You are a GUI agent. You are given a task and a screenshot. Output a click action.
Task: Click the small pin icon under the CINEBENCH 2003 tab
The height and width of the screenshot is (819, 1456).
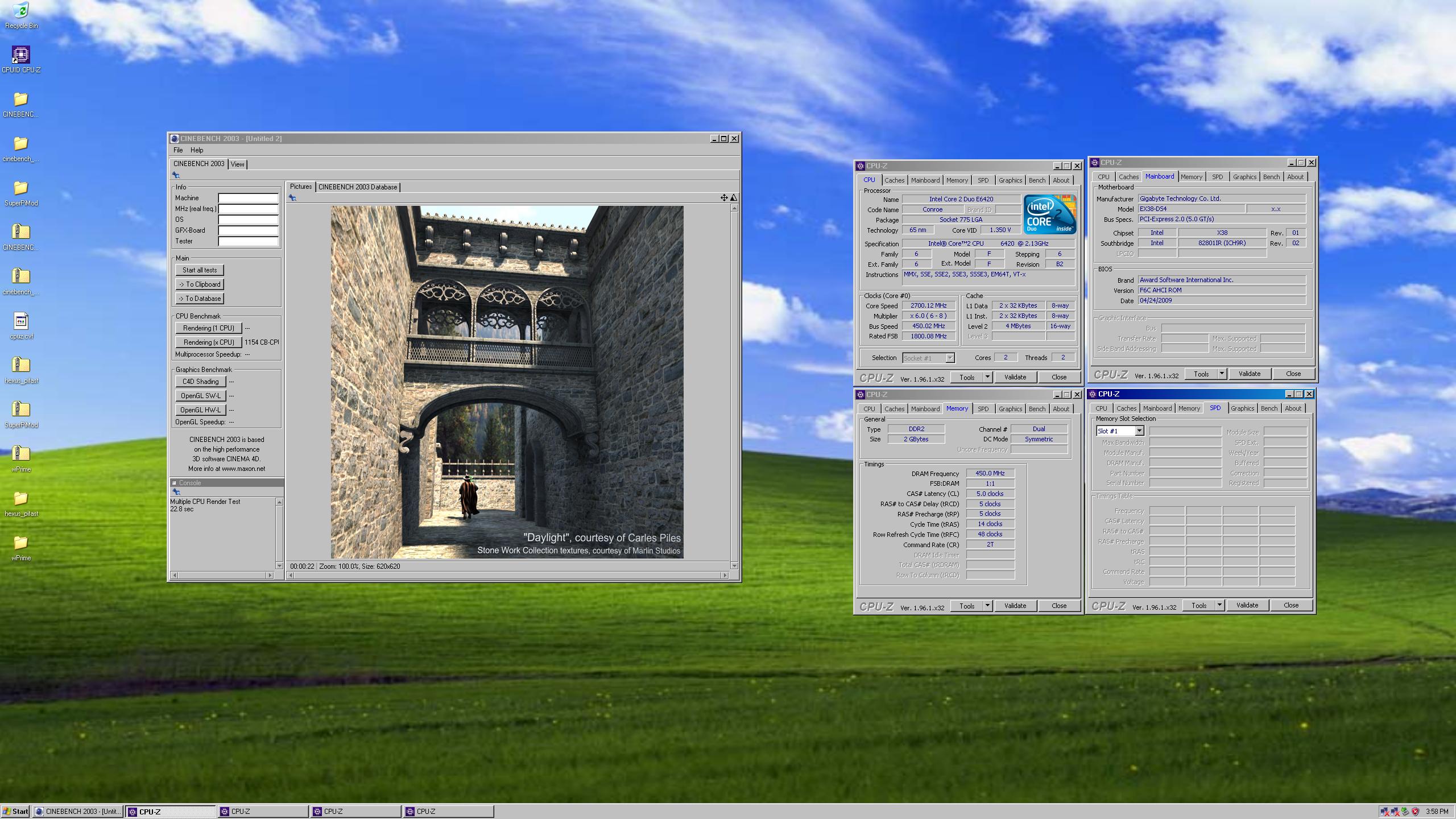(x=176, y=175)
